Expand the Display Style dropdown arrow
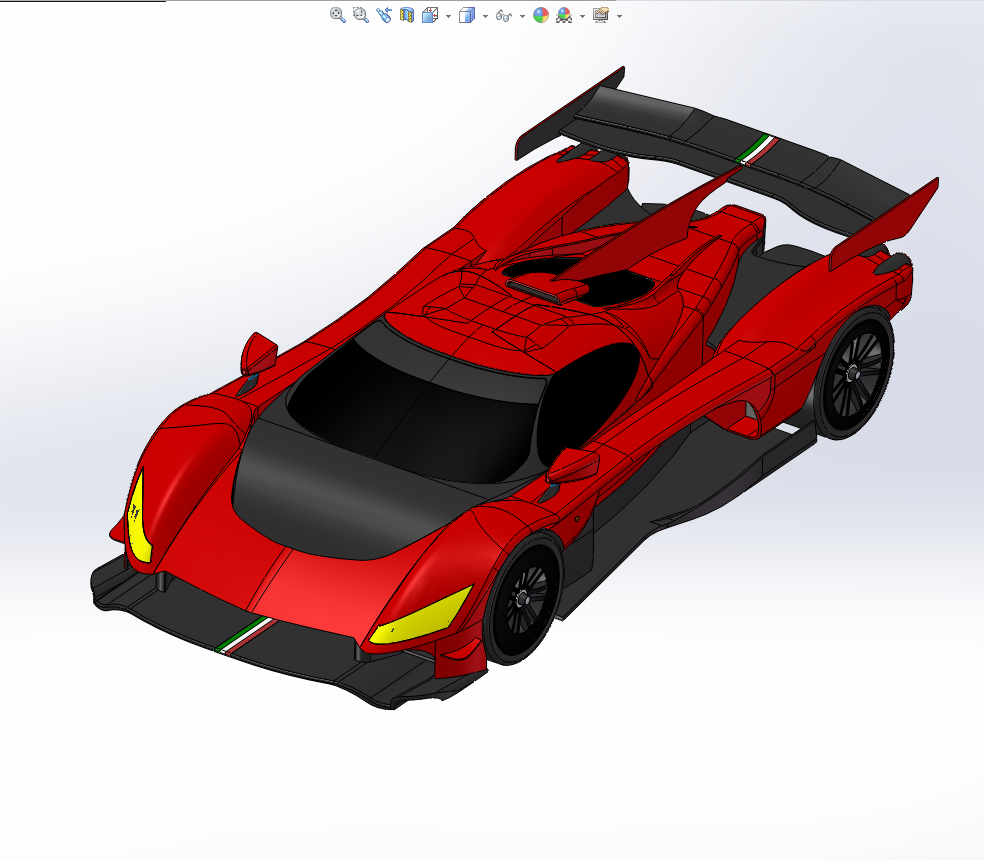Viewport: 984px width, 860px height. (x=485, y=16)
